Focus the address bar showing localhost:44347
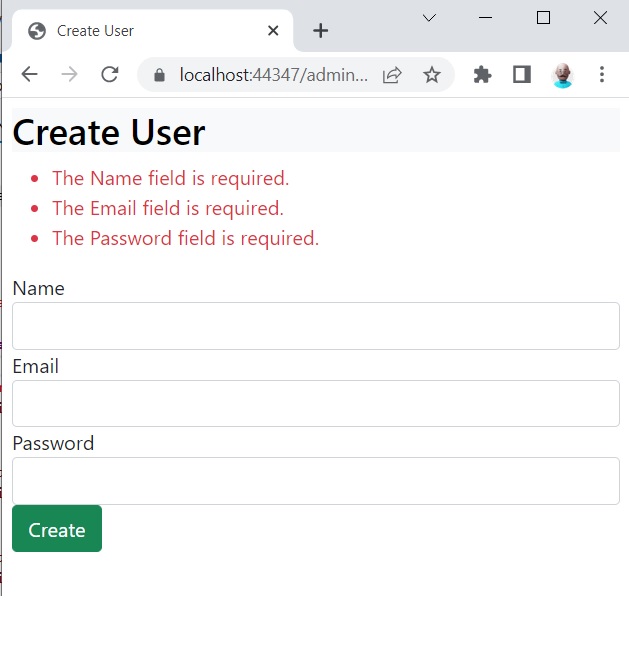This screenshot has height=667, width=629. (x=273, y=75)
